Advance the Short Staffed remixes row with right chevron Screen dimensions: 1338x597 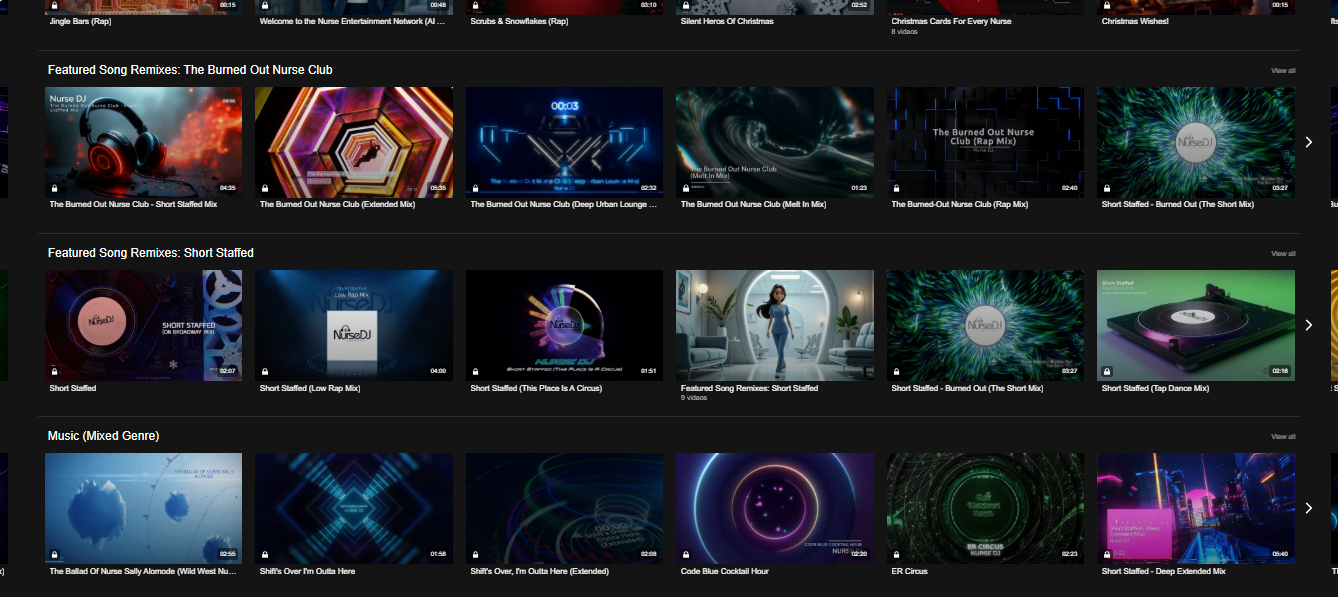1308,325
